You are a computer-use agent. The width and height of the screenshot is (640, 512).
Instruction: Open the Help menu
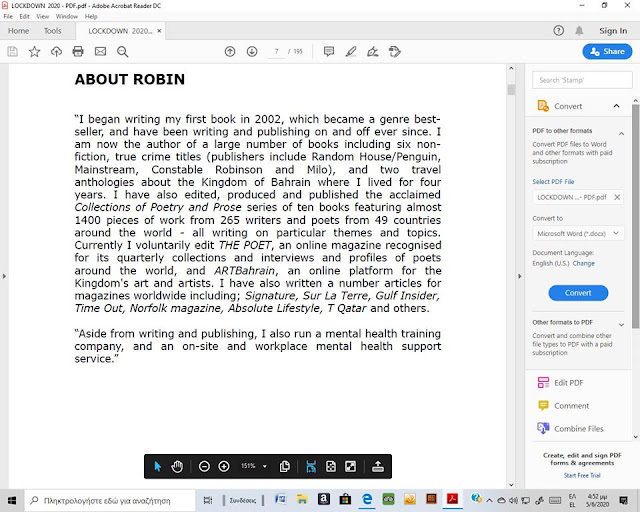pyautogui.click(x=91, y=16)
